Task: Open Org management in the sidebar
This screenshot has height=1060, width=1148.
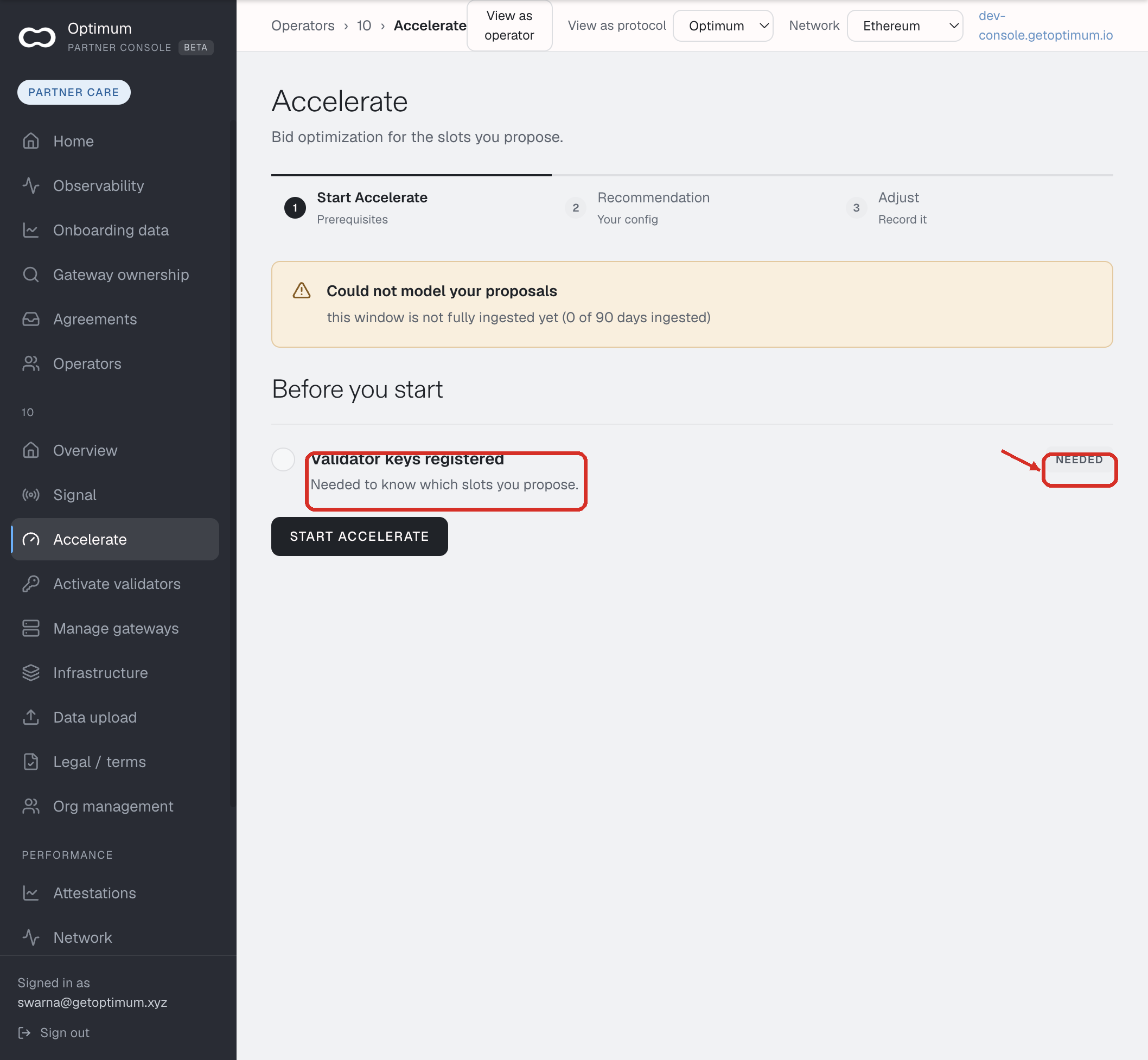Action: tap(114, 806)
